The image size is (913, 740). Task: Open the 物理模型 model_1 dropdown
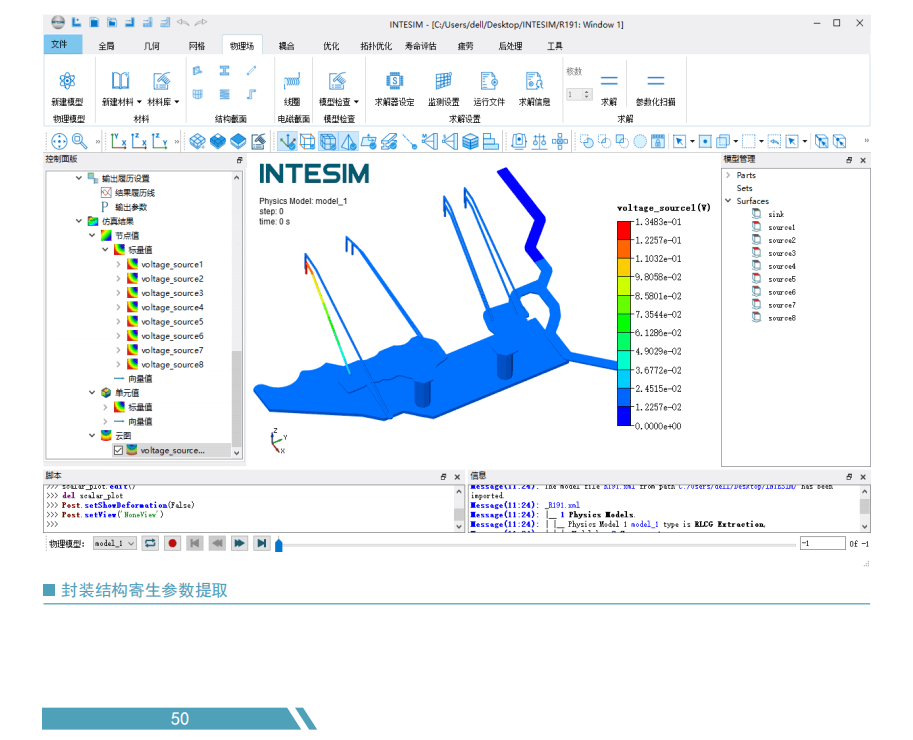coord(114,543)
